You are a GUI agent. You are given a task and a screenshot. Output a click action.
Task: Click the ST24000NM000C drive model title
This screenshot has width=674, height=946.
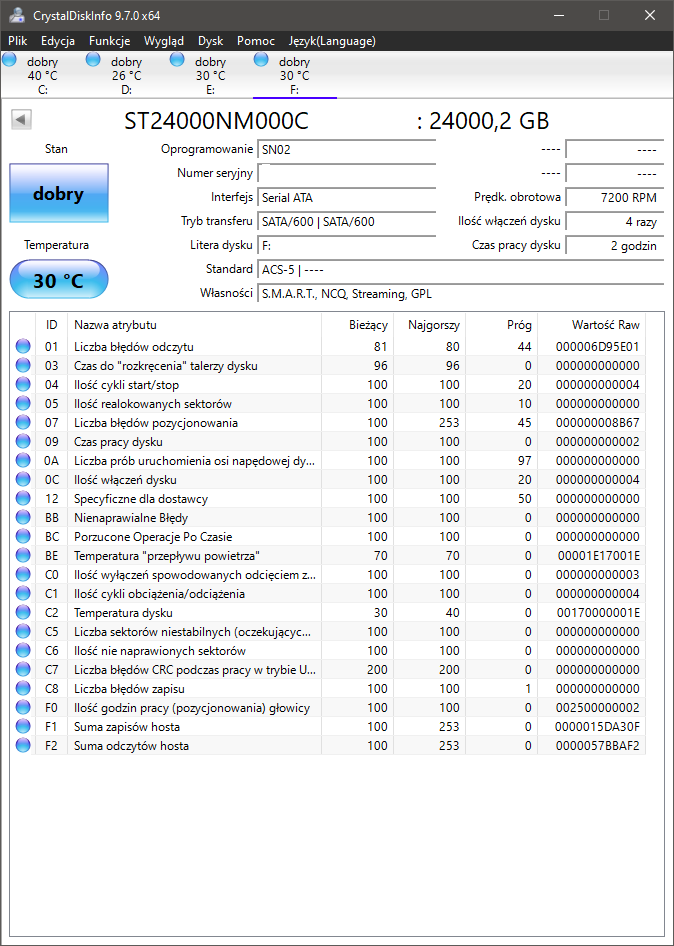(216, 121)
